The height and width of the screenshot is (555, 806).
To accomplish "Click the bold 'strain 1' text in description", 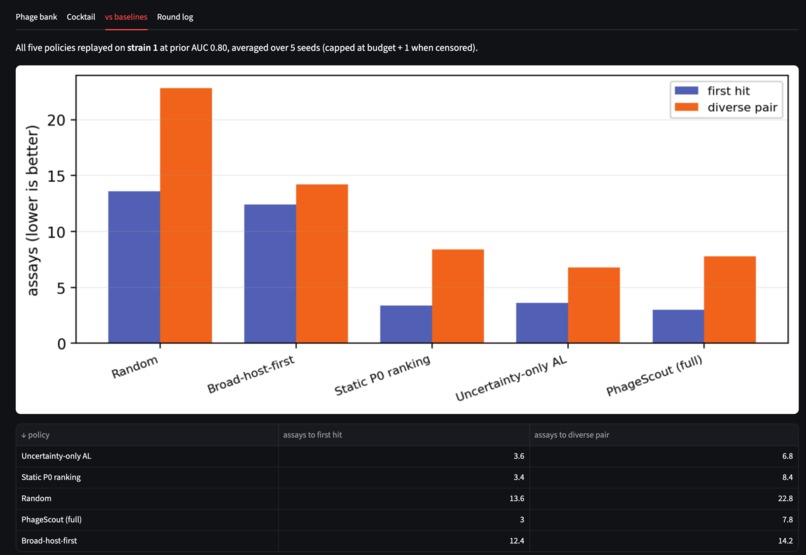I will click(x=142, y=48).
